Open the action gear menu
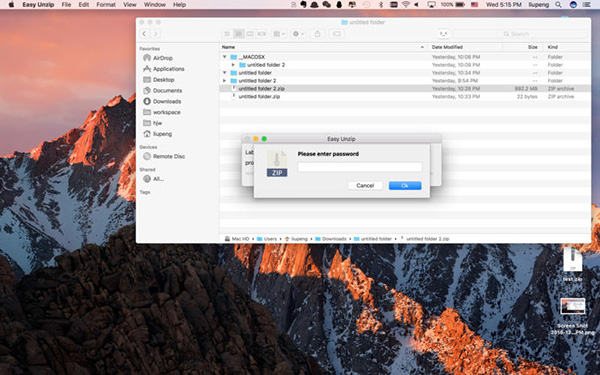Image resolution: width=600 pixels, height=375 pixels. (298, 34)
